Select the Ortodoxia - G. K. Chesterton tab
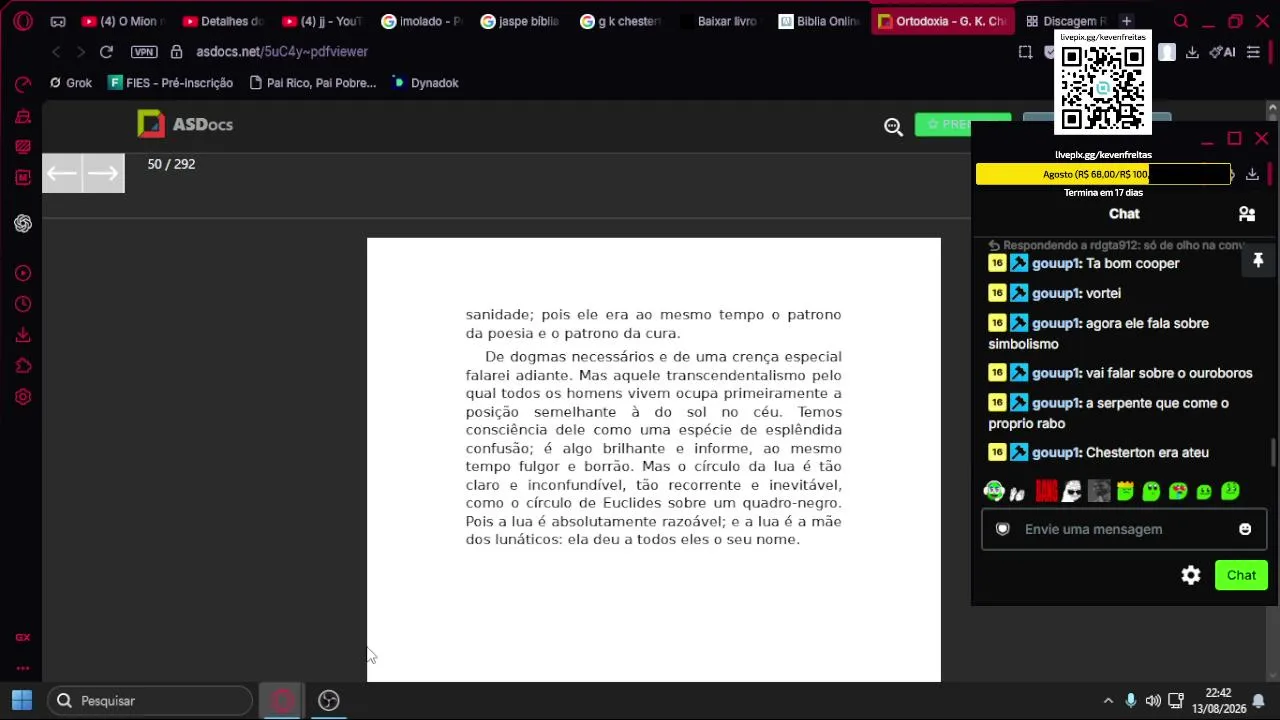Image resolution: width=1280 pixels, height=720 pixels. click(x=942, y=21)
